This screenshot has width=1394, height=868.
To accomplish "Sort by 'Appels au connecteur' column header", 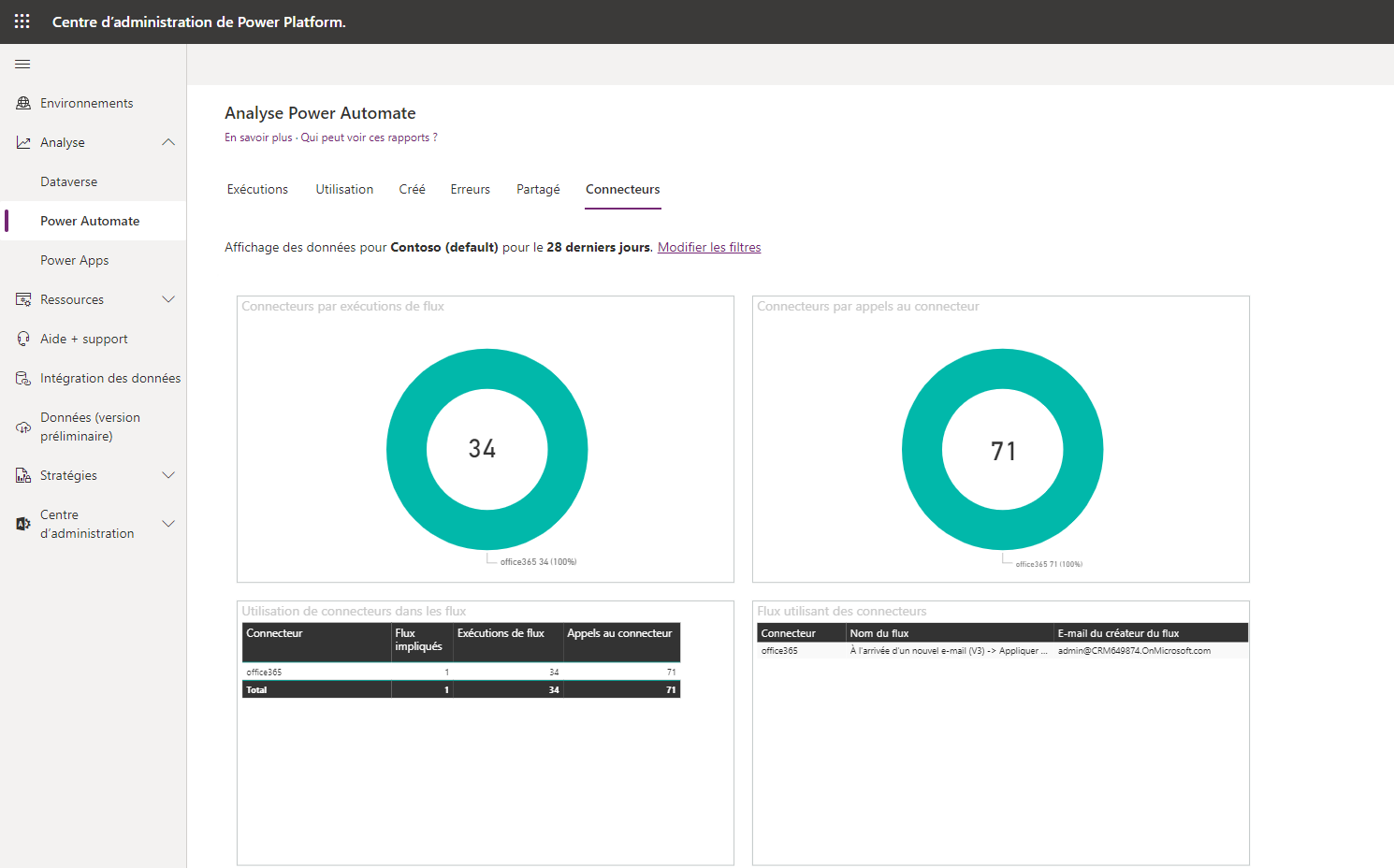I will [x=621, y=642].
